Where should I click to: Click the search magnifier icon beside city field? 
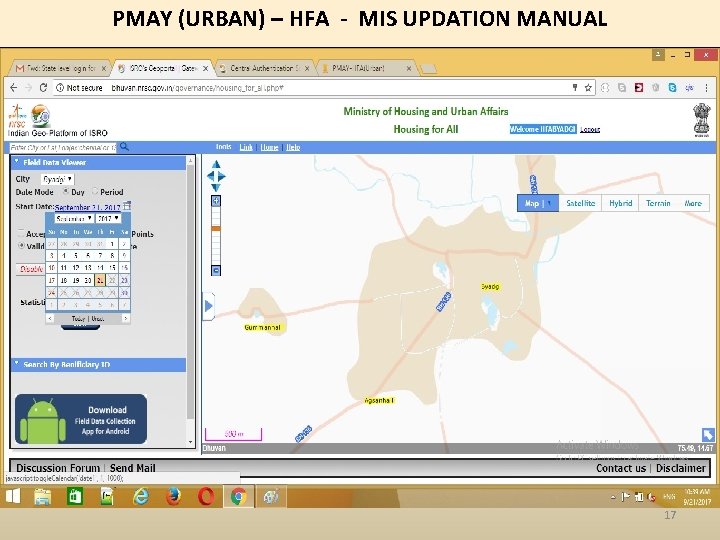[x=124, y=147]
